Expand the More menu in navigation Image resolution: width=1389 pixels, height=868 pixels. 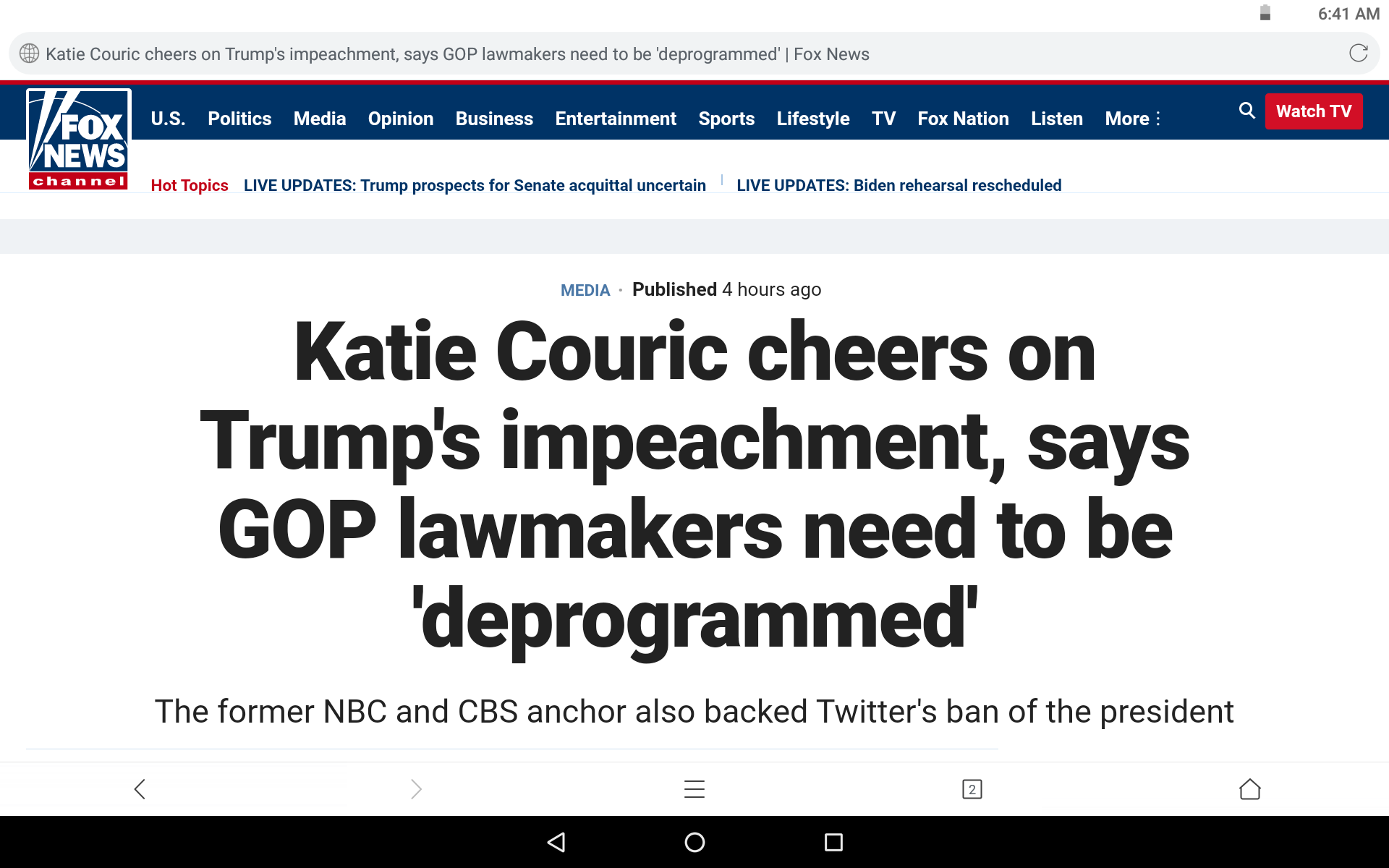(1133, 119)
